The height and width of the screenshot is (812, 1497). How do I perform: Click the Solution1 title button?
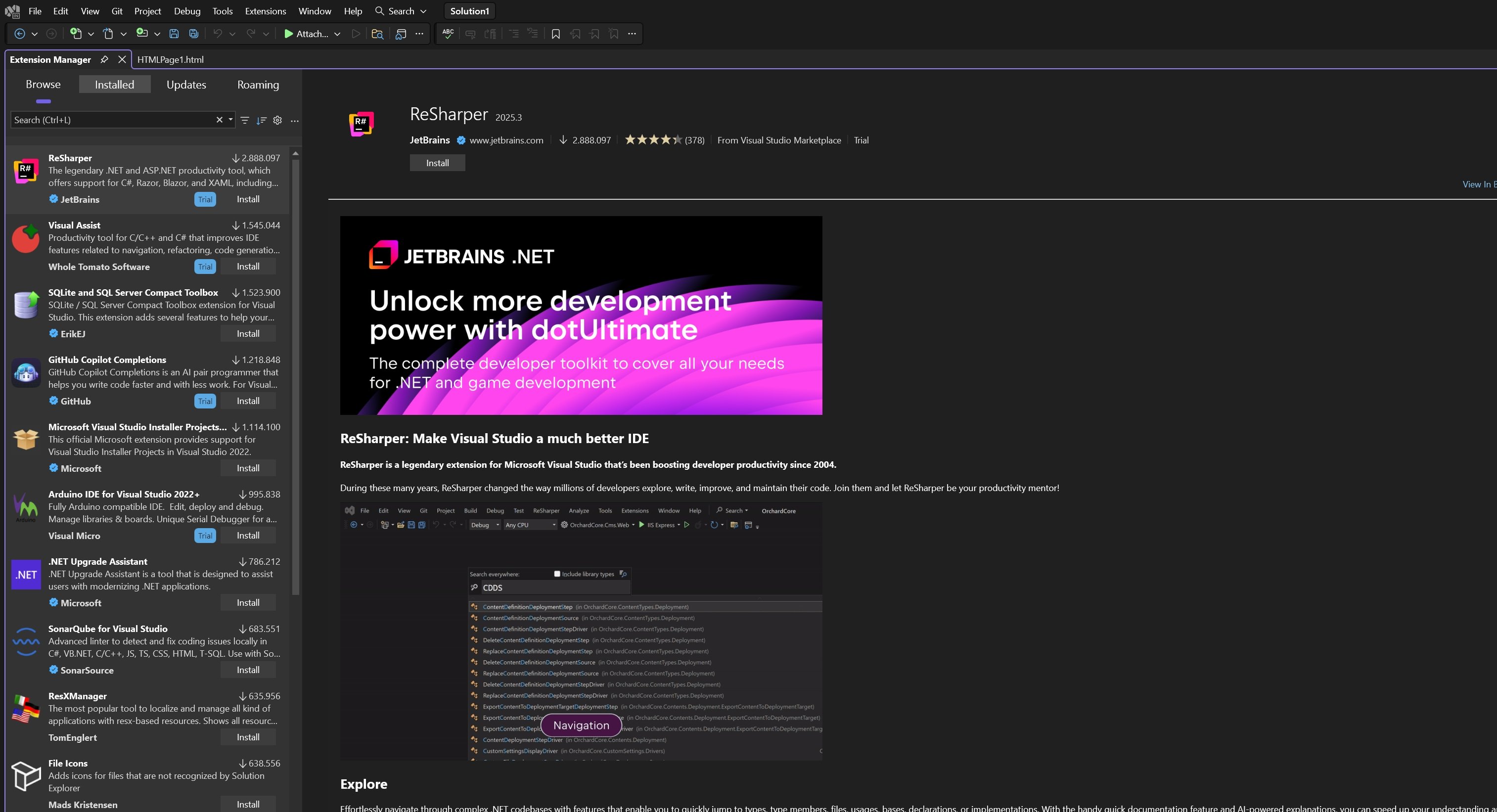(x=469, y=11)
